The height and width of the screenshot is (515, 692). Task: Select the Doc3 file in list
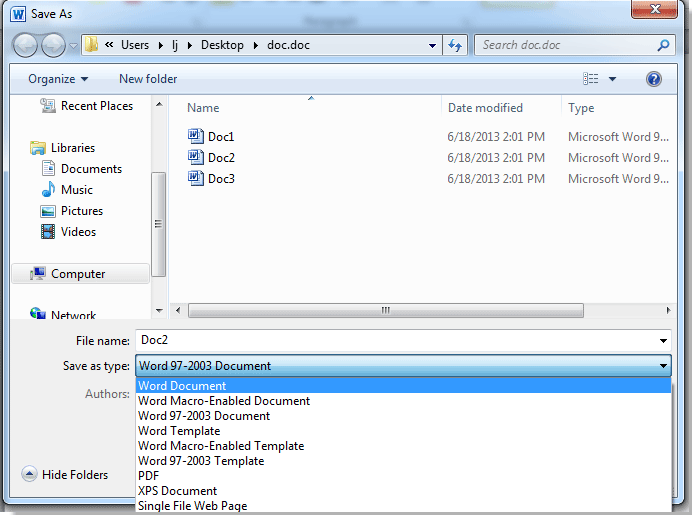tap(221, 179)
